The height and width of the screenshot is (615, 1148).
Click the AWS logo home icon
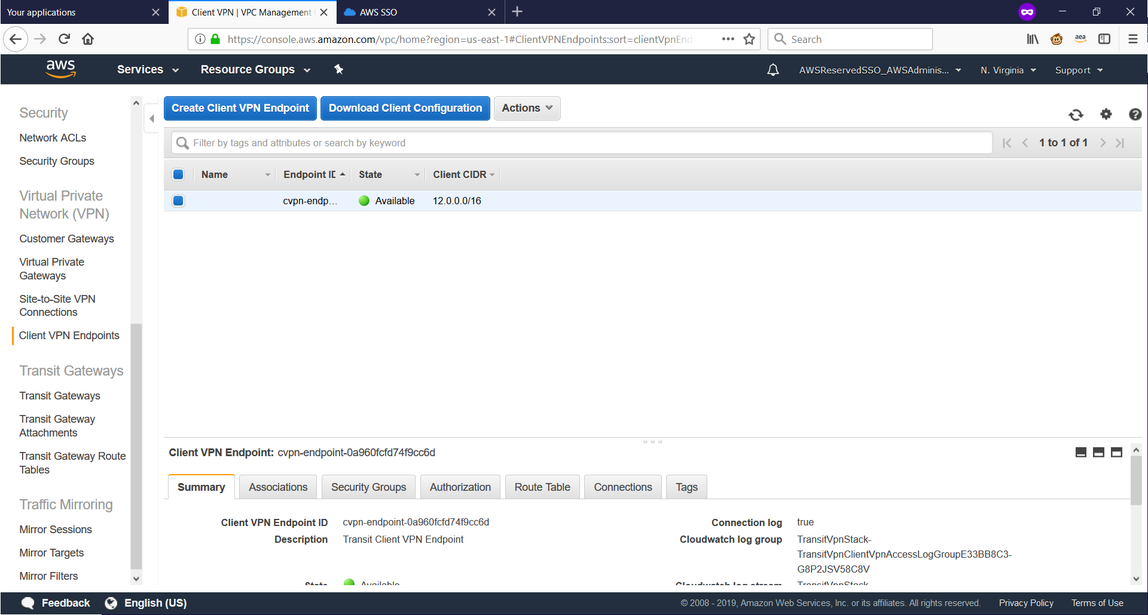click(x=61, y=69)
